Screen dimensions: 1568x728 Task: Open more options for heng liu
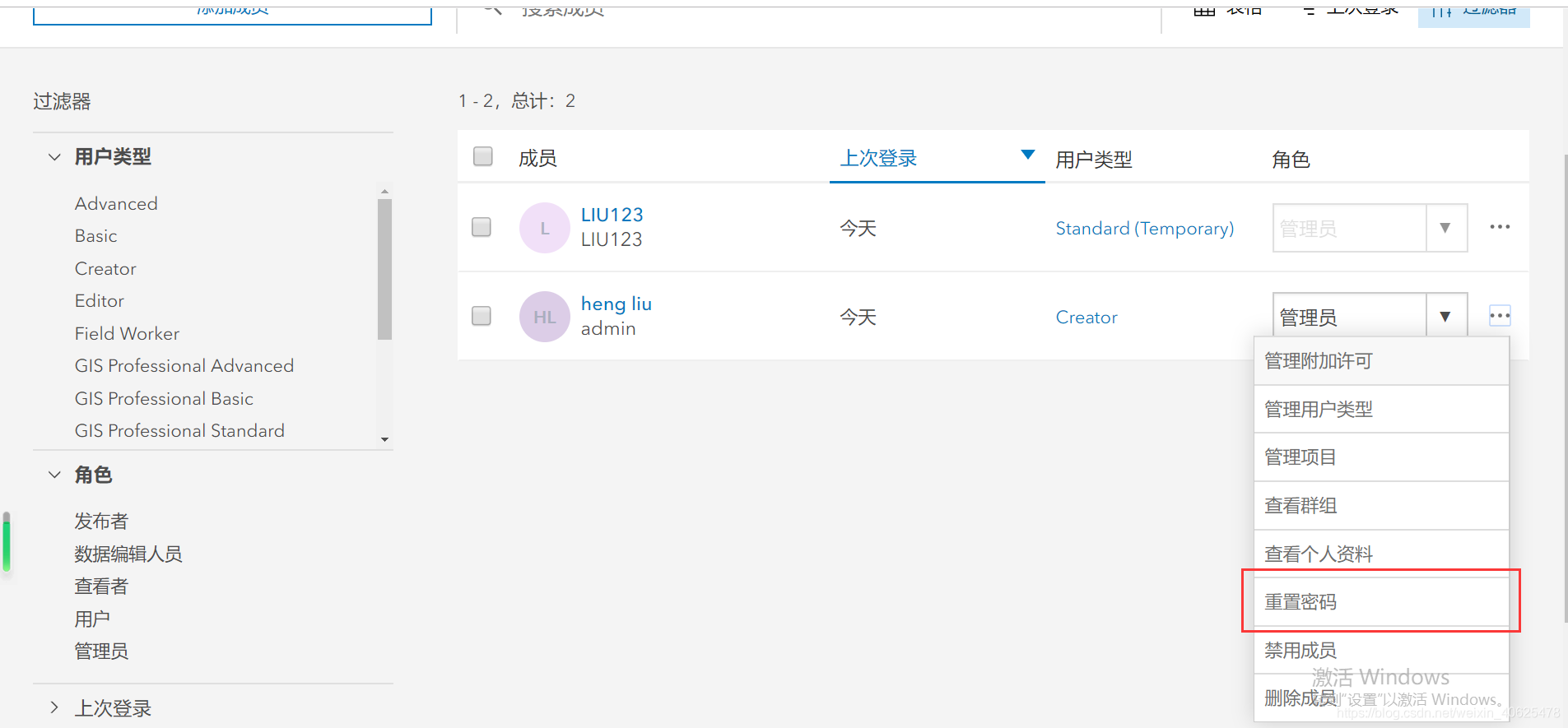click(x=1500, y=316)
